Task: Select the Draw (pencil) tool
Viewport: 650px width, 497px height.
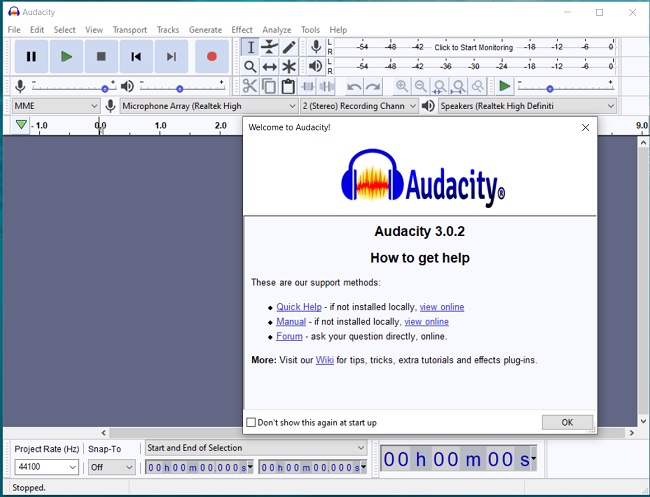Action: [x=289, y=47]
